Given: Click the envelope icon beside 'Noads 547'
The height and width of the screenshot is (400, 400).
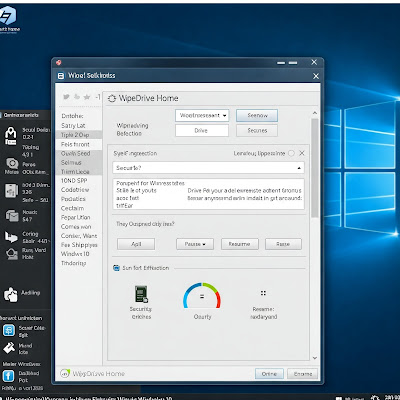Looking at the screenshot, I should [x=12, y=216].
